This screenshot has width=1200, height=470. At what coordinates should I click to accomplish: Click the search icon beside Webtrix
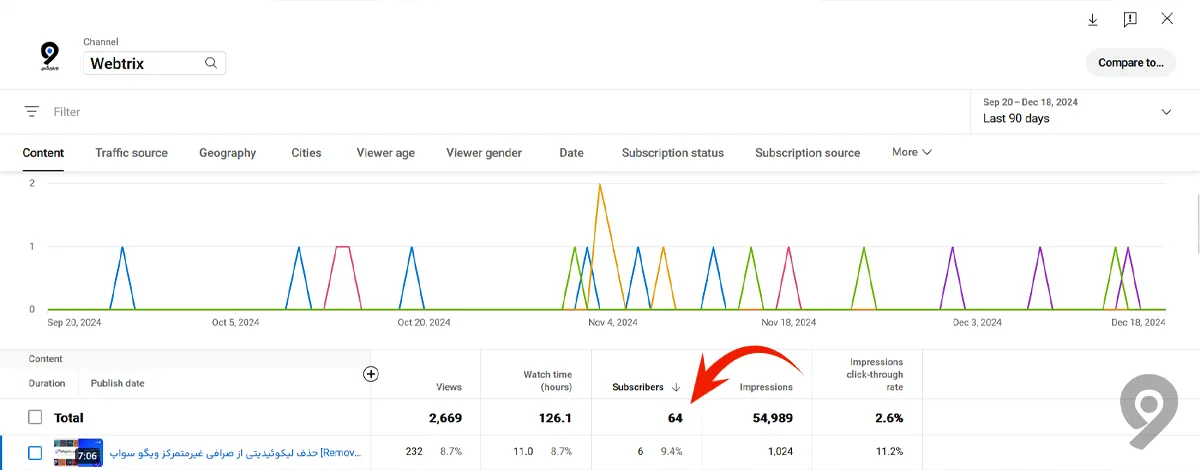coord(211,63)
